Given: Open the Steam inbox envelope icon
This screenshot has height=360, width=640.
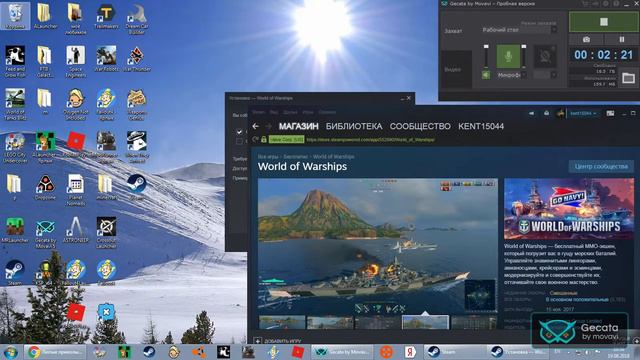Looking at the screenshot, I should coord(546,113).
